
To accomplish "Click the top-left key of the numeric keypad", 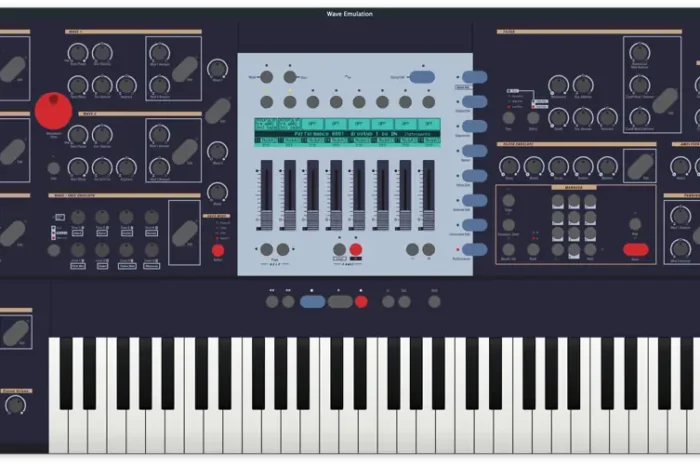I will (558, 202).
